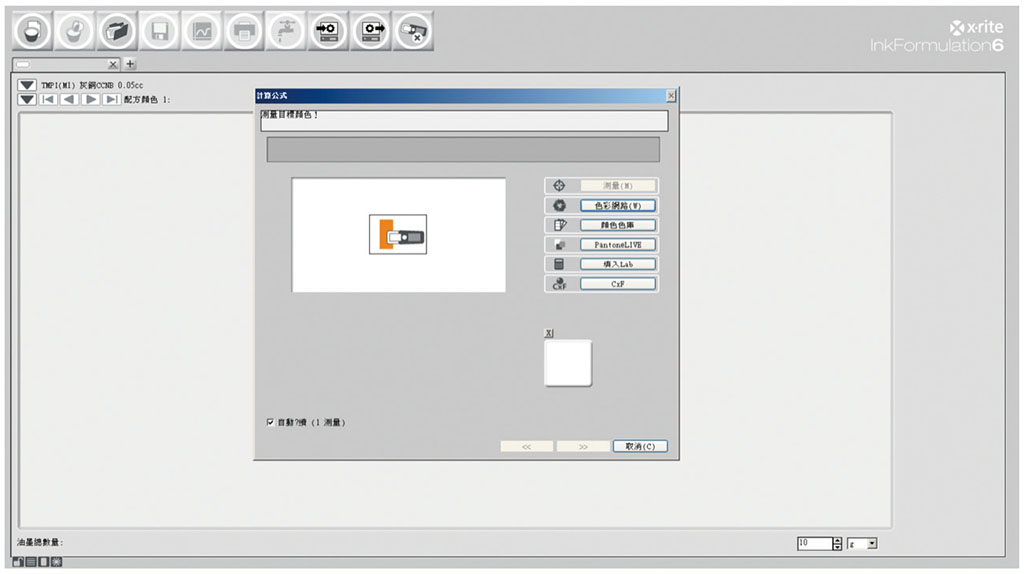
Task: Click the printer icon in toolbar
Action: 244,31
